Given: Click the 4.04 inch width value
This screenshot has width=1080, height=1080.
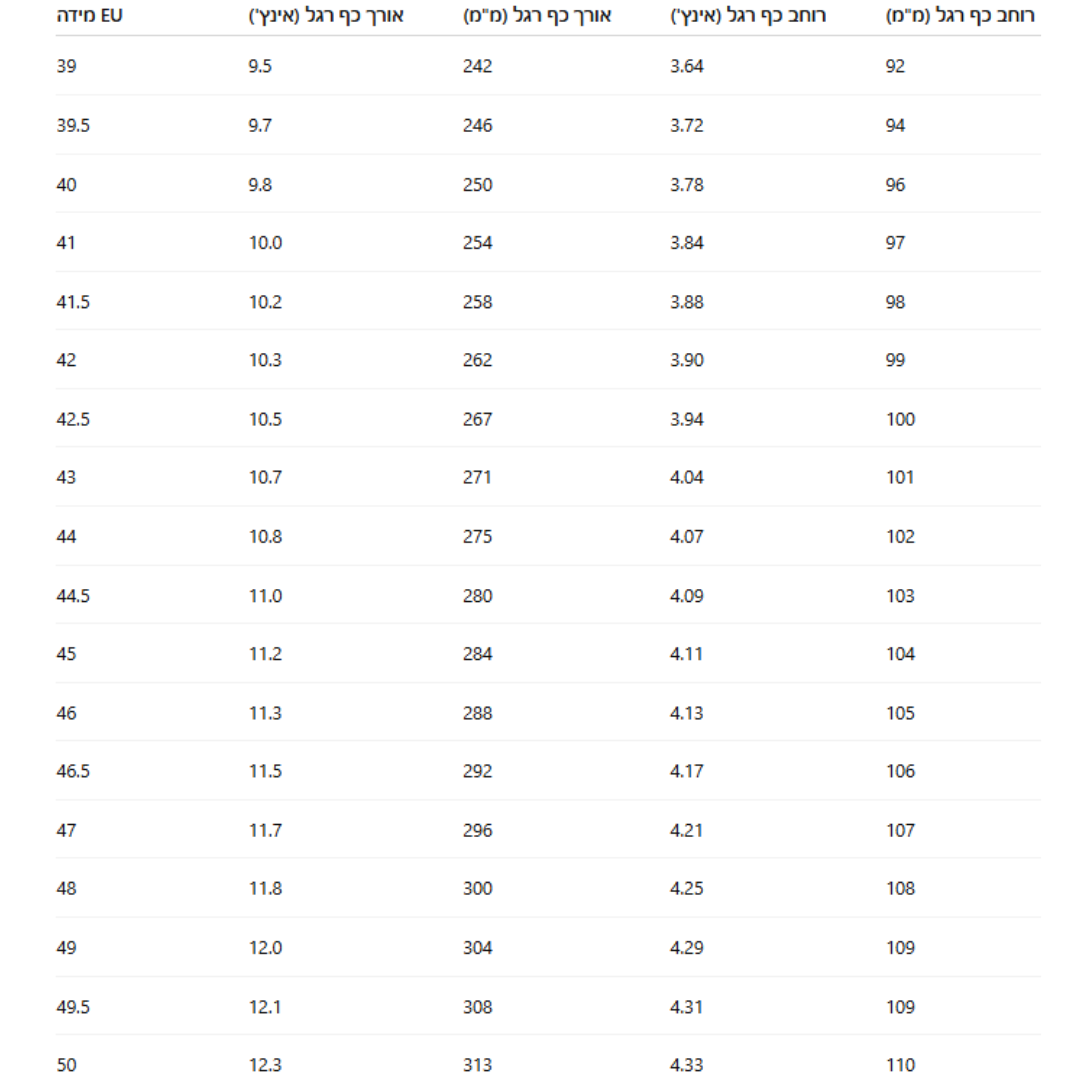Looking at the screenshot, I should point(687,478).
